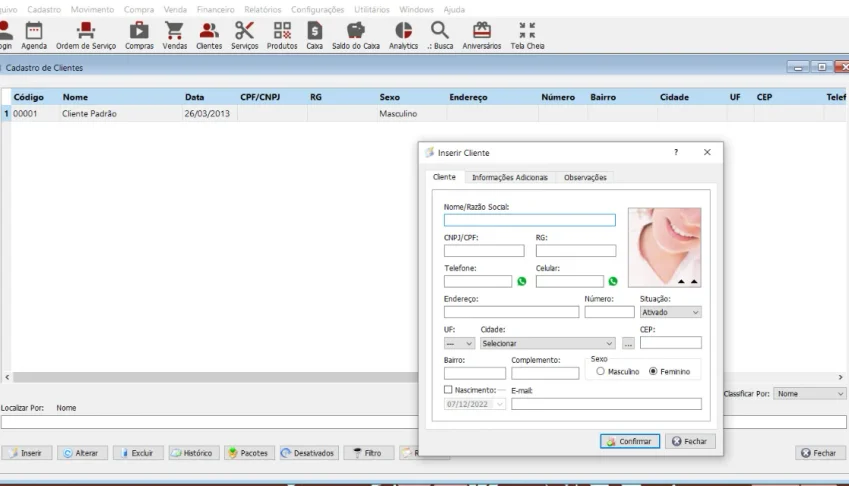Expand the Situação dropdown

(670, 312)
